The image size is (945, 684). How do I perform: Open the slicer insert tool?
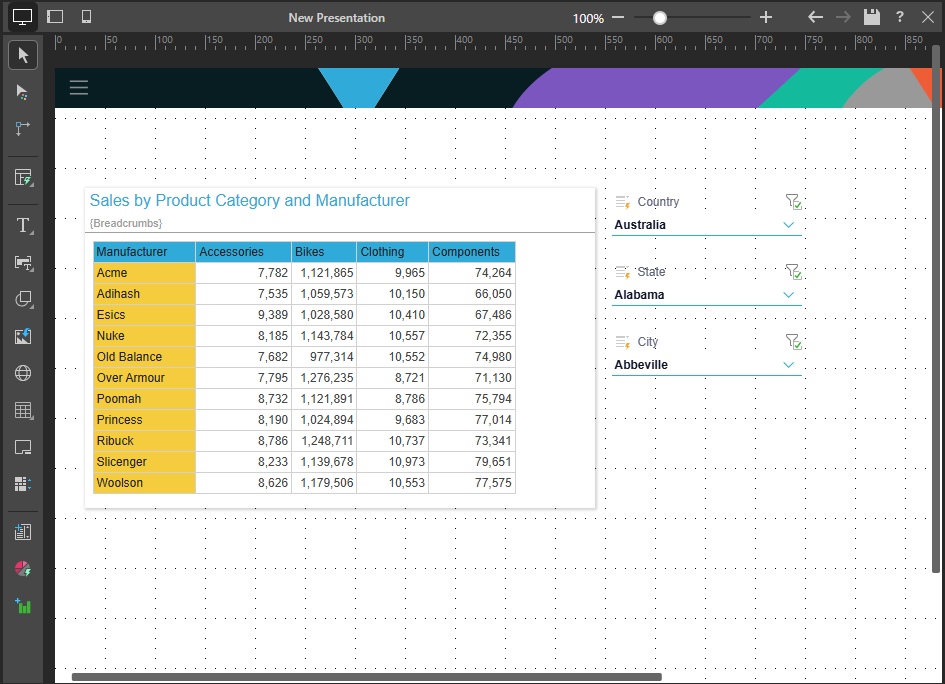coord(23,263)
